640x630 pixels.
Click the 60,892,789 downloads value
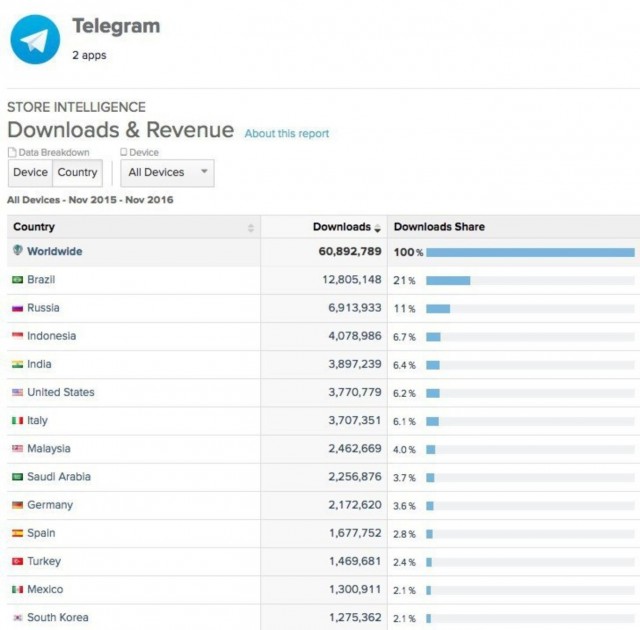(x=350, y=251)
